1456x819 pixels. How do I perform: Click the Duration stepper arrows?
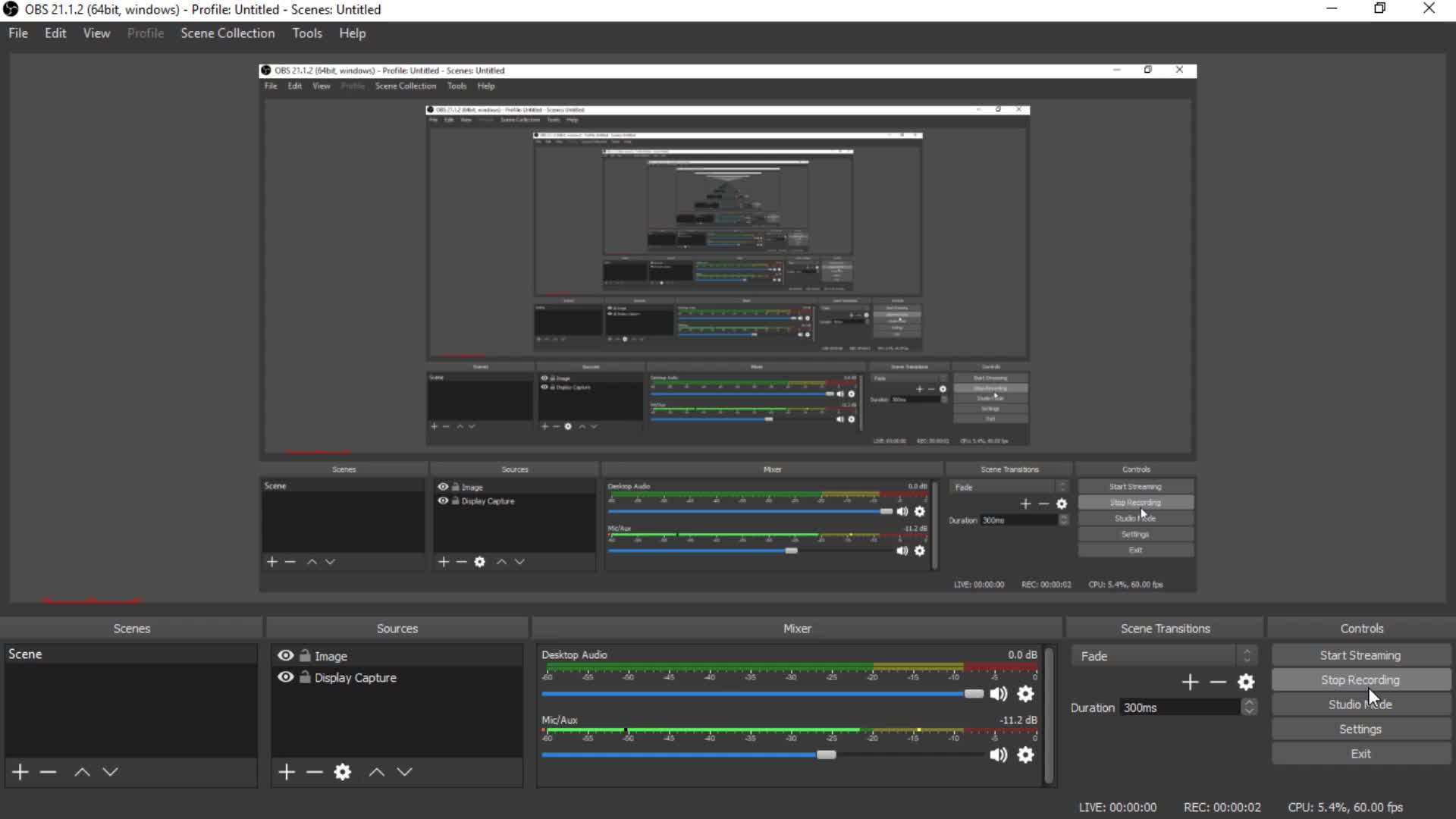point(1249,708)
